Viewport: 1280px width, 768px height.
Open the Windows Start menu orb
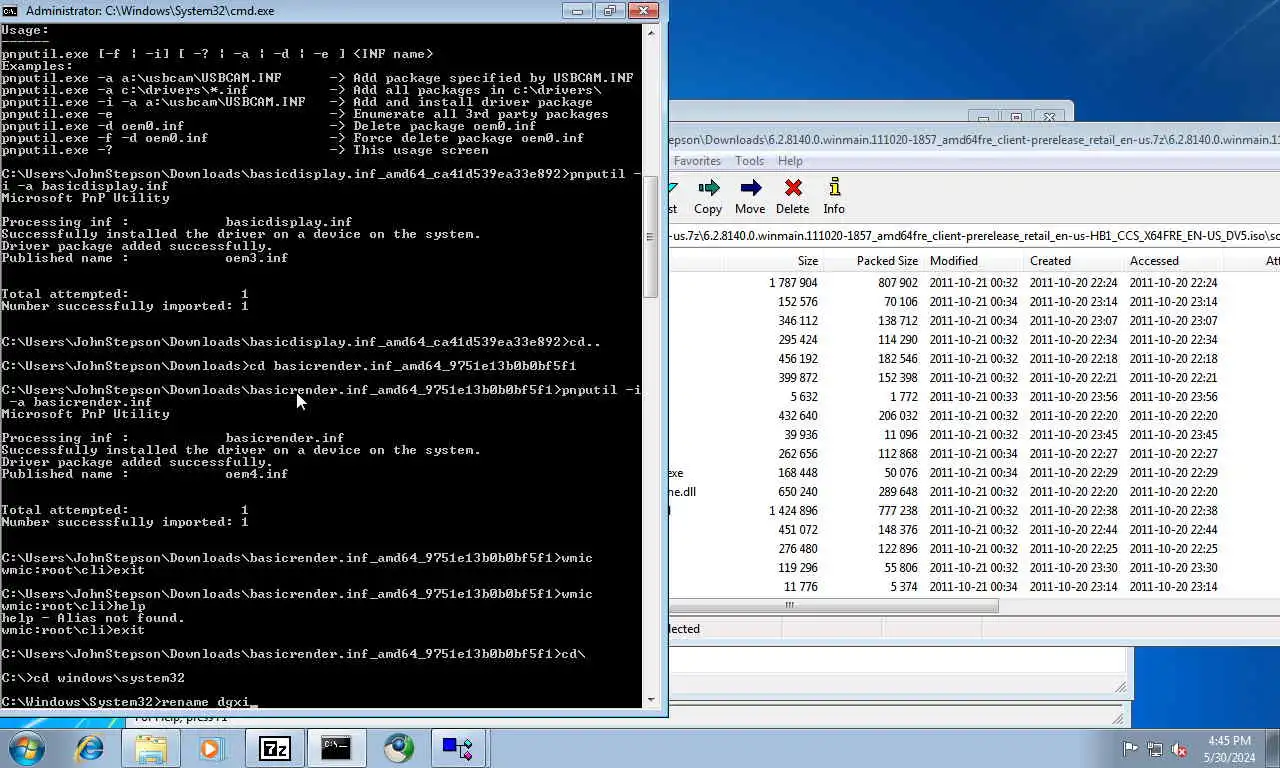[27, 748]
